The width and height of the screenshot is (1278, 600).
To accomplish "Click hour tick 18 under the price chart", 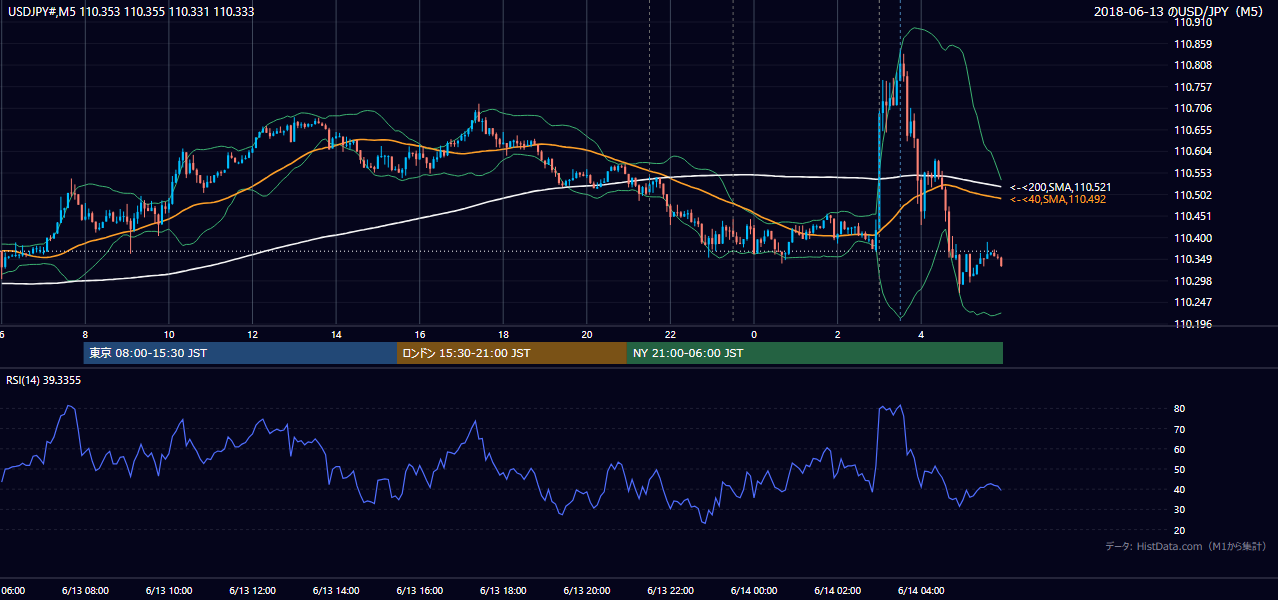I will [x=504, y=334].
